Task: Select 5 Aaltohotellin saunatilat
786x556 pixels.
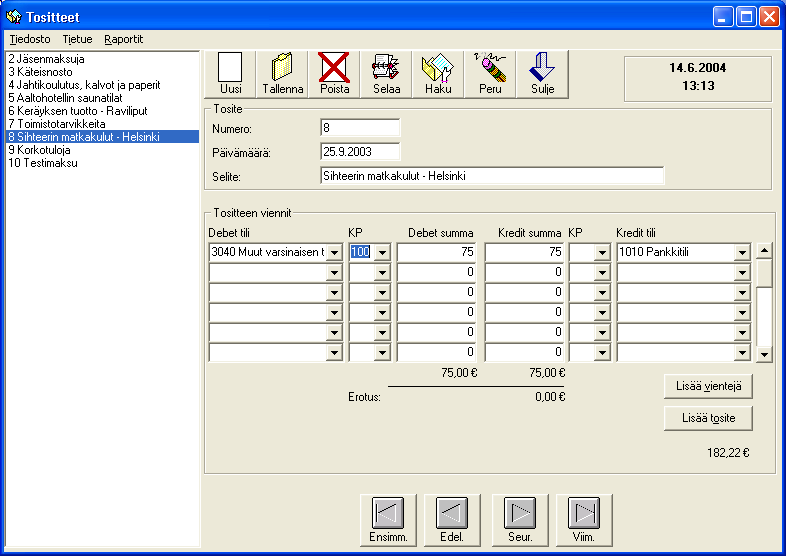Action: pyautogui.click(x=102, y=98)
